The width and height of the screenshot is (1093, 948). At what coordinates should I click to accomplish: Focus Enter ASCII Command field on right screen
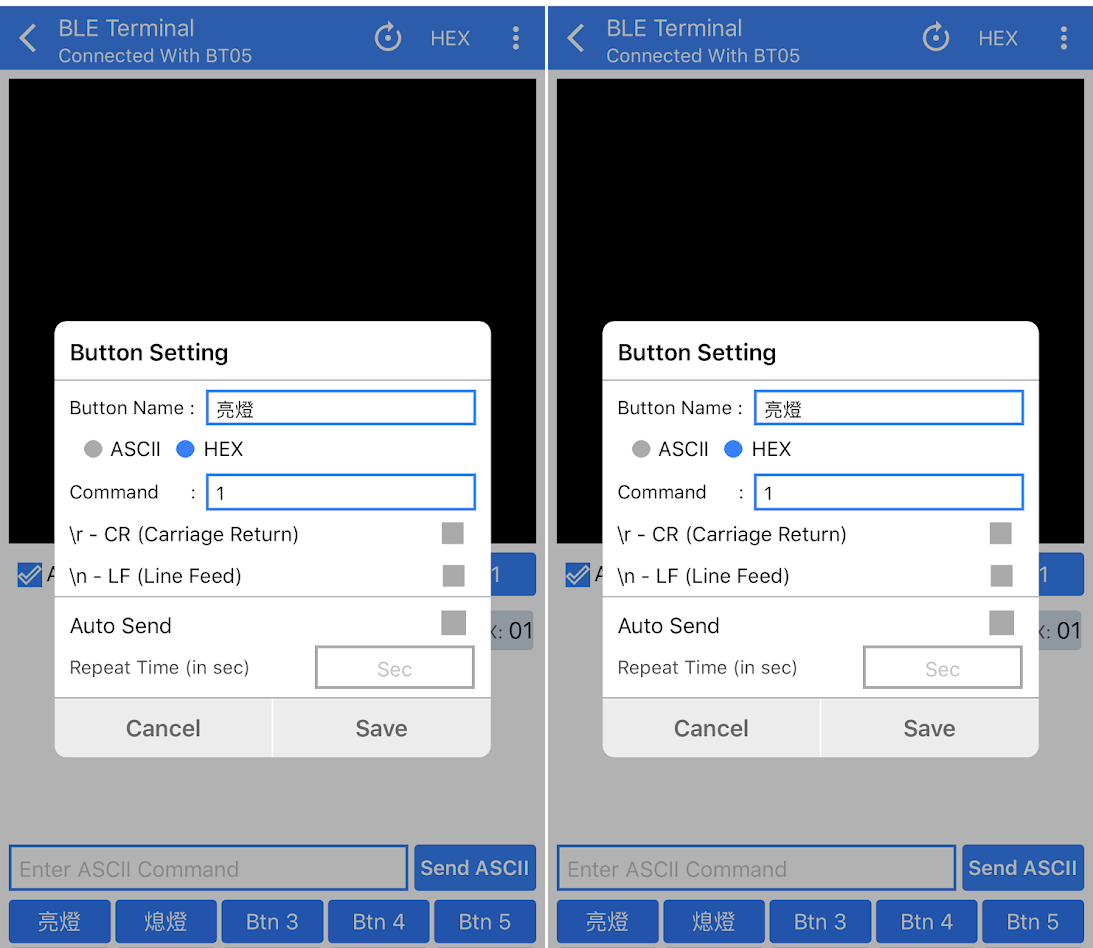pos(756,868)
